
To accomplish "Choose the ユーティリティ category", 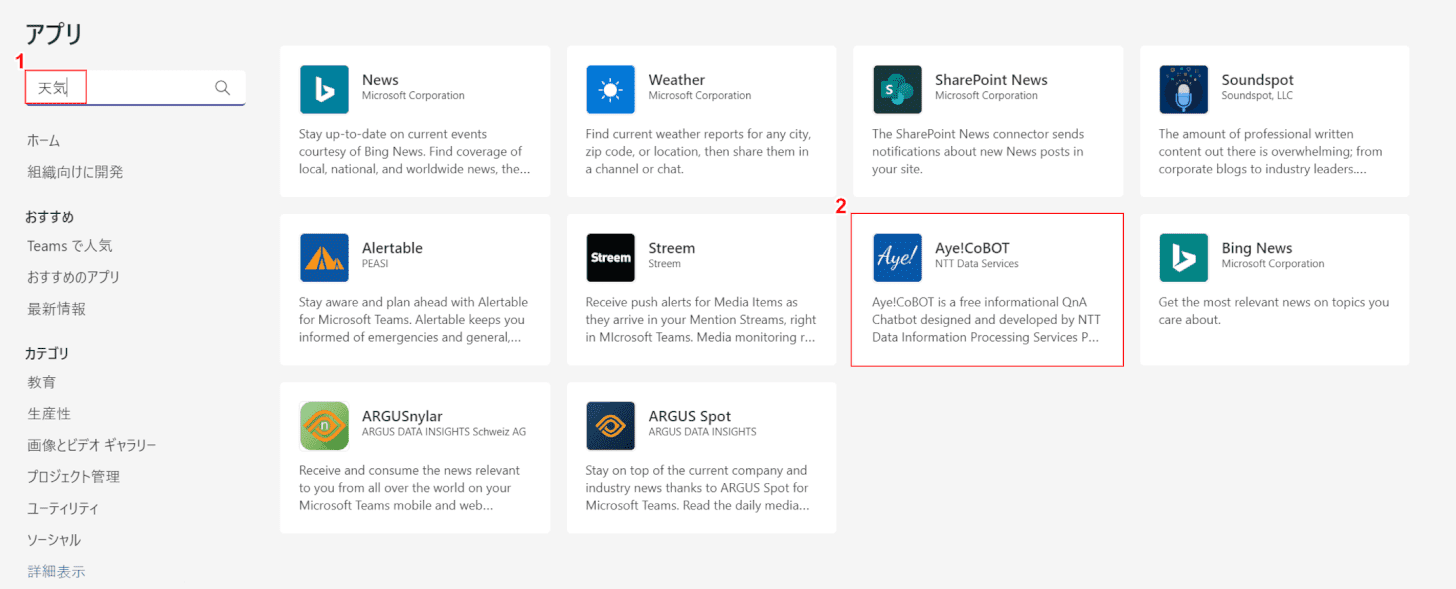I will coord(63,508).
